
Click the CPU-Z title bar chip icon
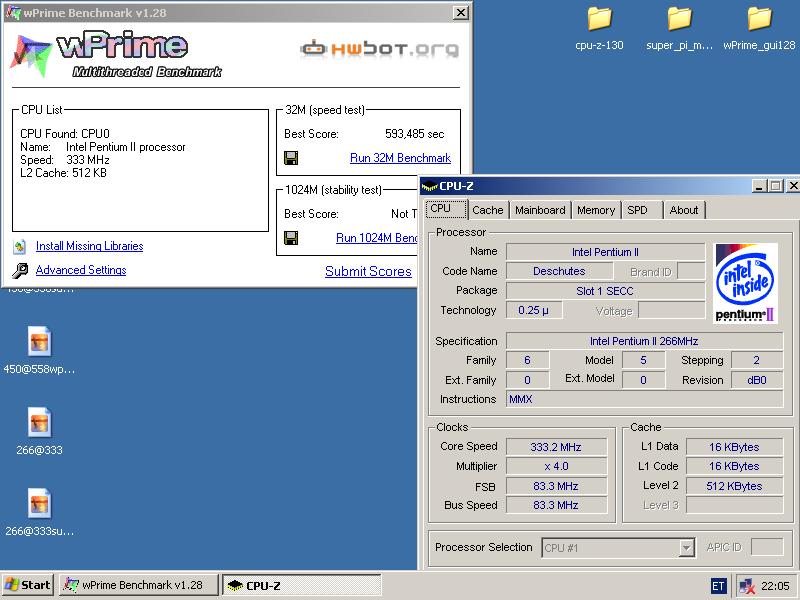tap(430, 186)
